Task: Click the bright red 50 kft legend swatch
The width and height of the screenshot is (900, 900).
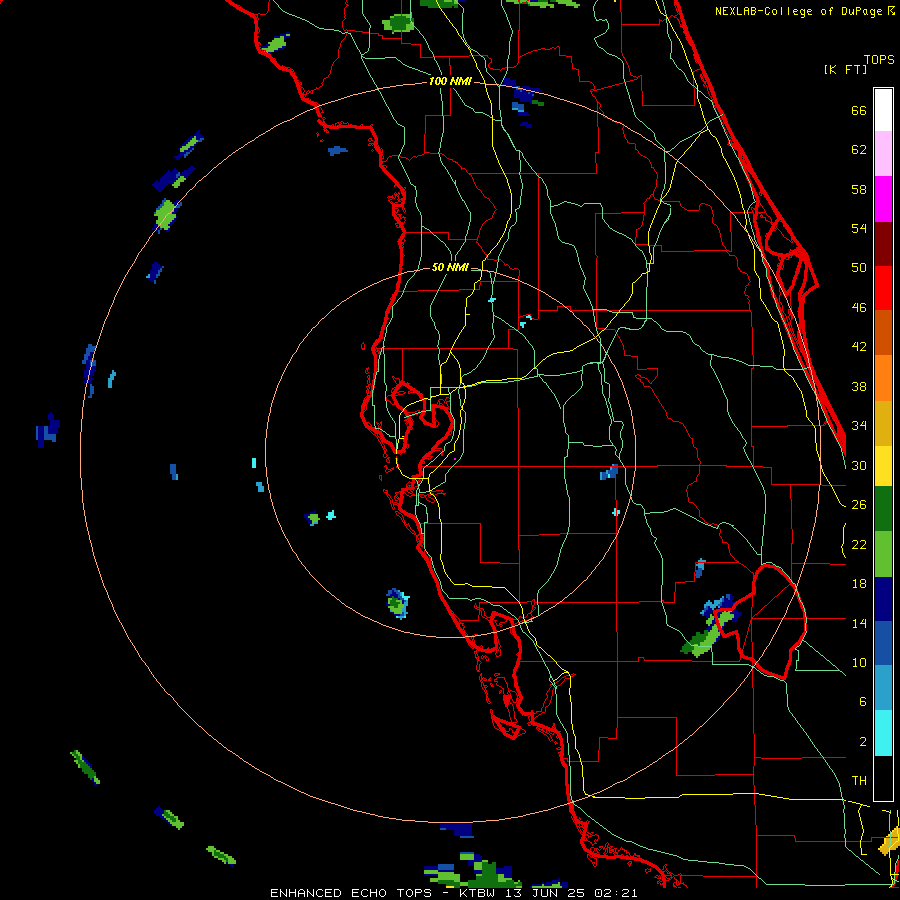Action: (883, 288)
